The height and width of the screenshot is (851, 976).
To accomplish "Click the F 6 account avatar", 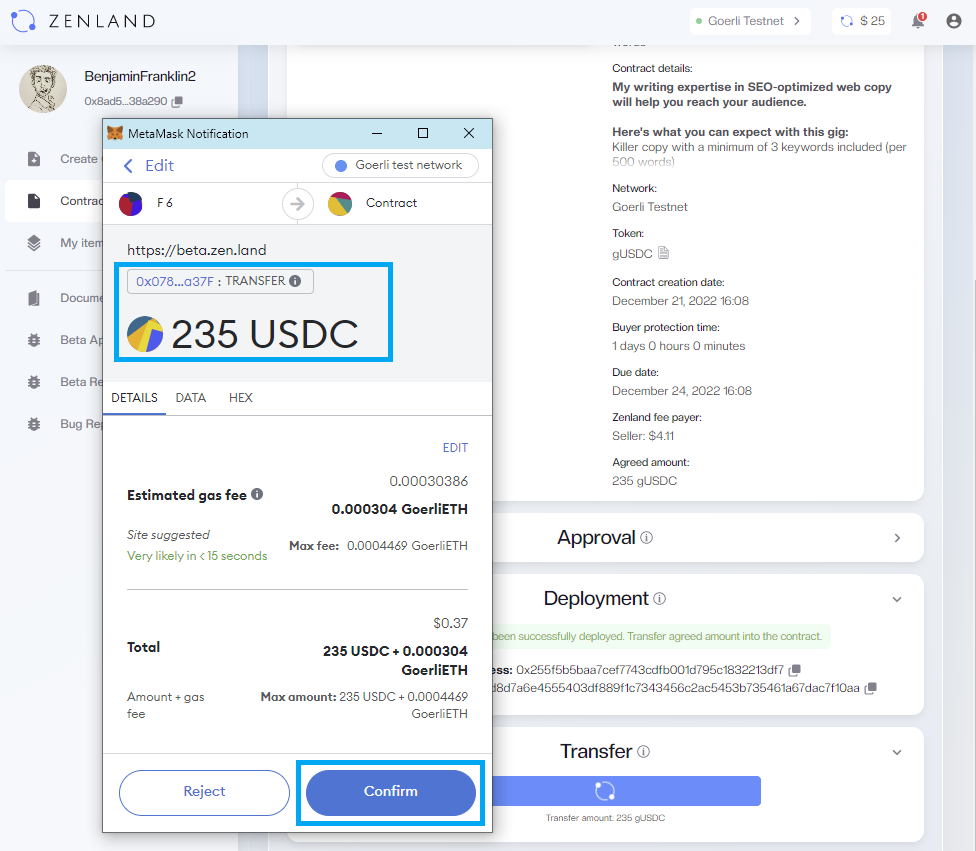I will pyautogui.click(x=131, y=204).
